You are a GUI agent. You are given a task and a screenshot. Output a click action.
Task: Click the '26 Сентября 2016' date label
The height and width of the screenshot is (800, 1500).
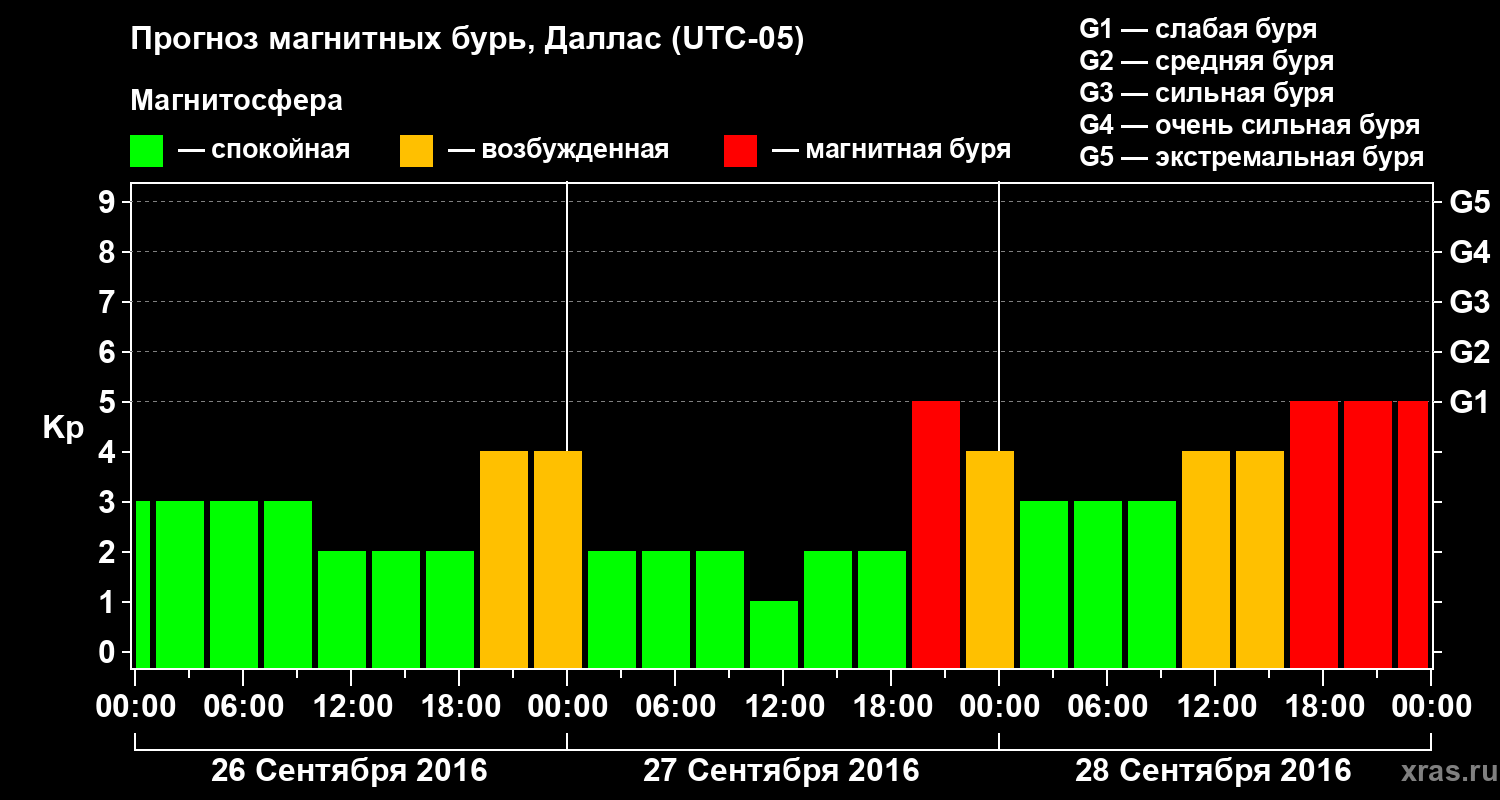[349, 771]
